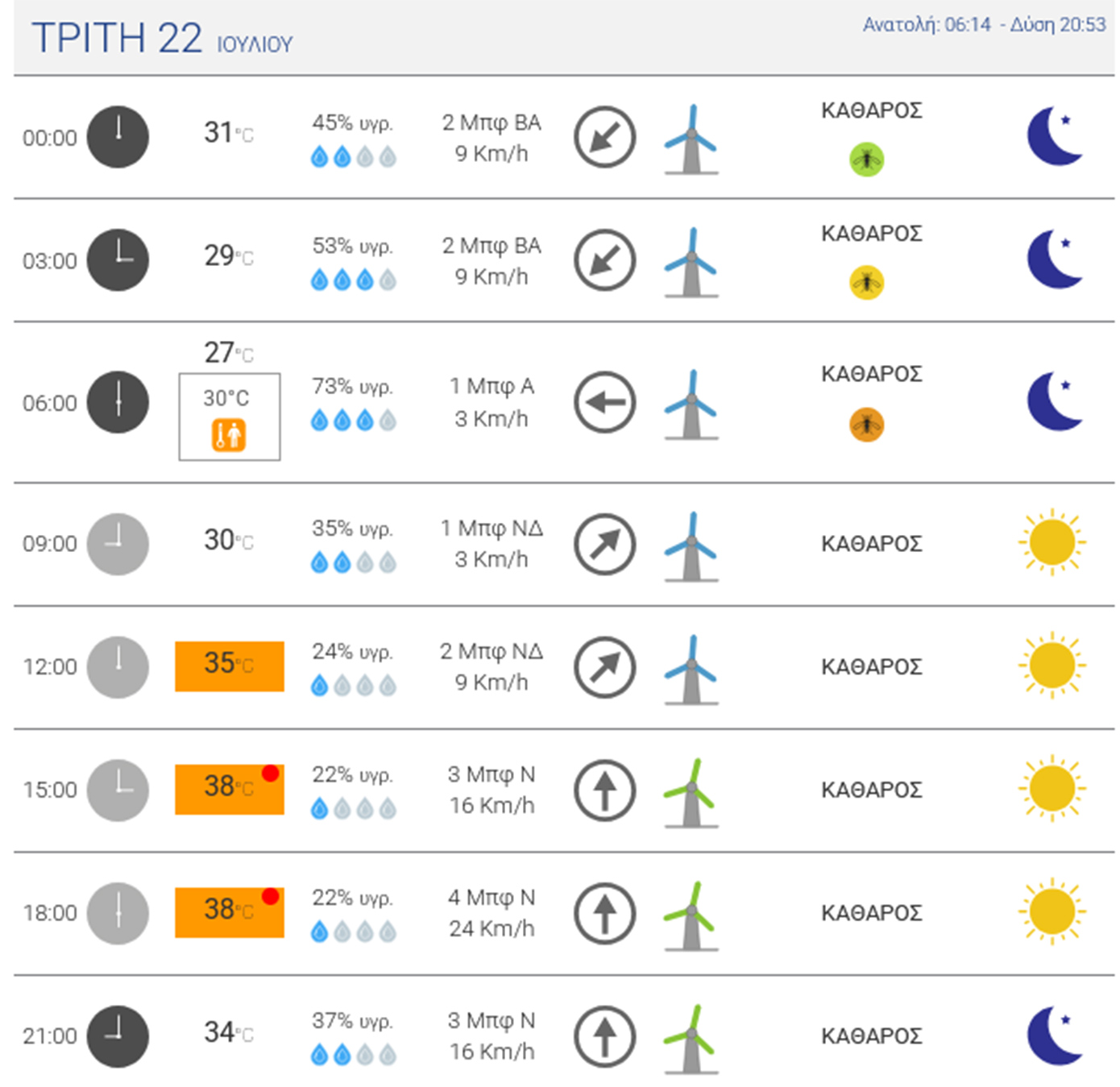Click the orange heat discomfort icon at 06:00
The image size is (1120, 1087).
(229, 435)
